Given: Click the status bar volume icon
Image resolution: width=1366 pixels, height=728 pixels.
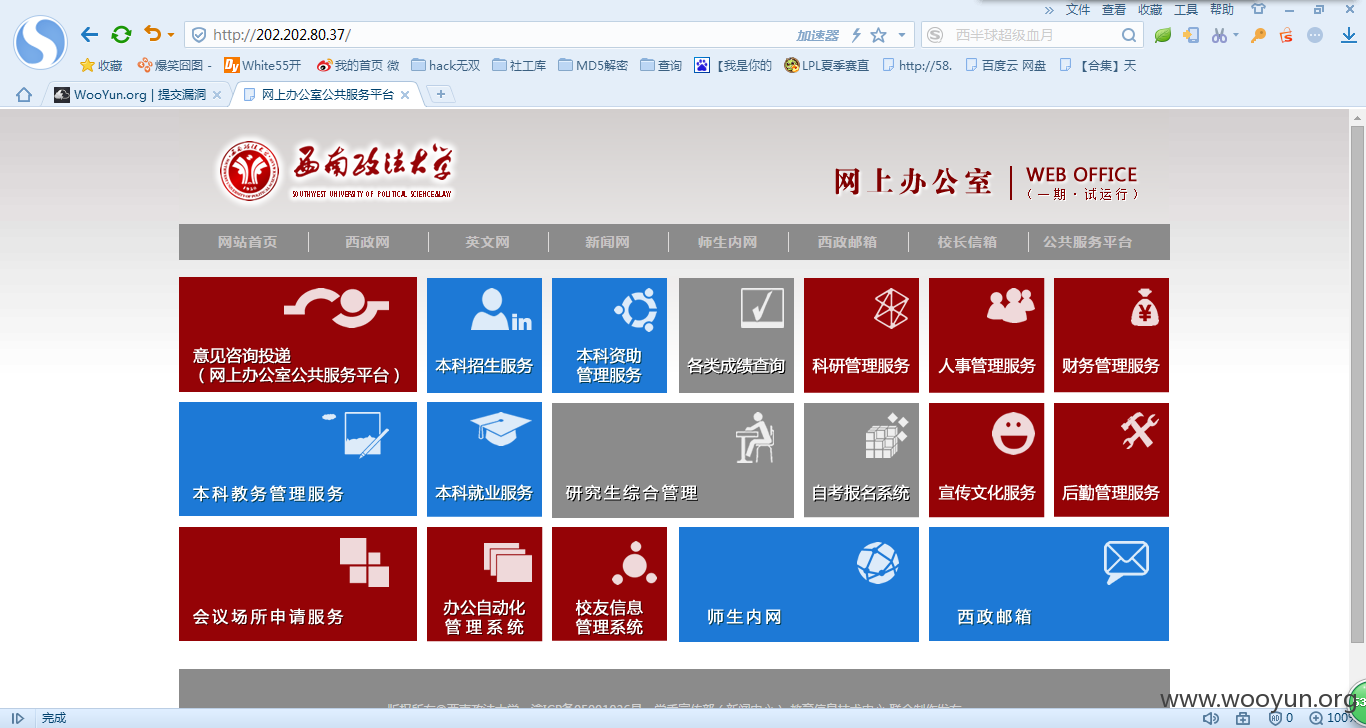Looking at the screenshot, I should (1211, 718).
